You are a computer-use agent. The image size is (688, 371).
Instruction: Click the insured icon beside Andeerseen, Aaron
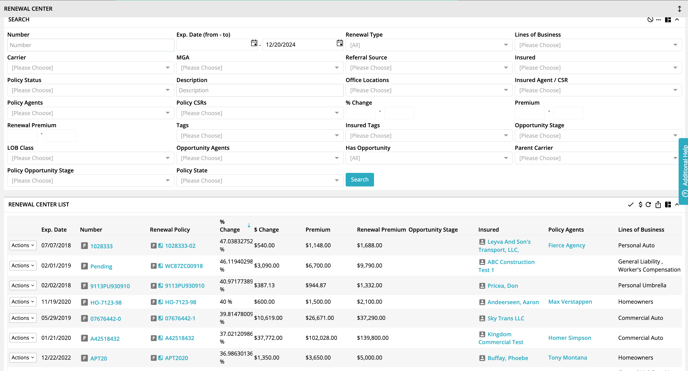(x=482, y=302)
